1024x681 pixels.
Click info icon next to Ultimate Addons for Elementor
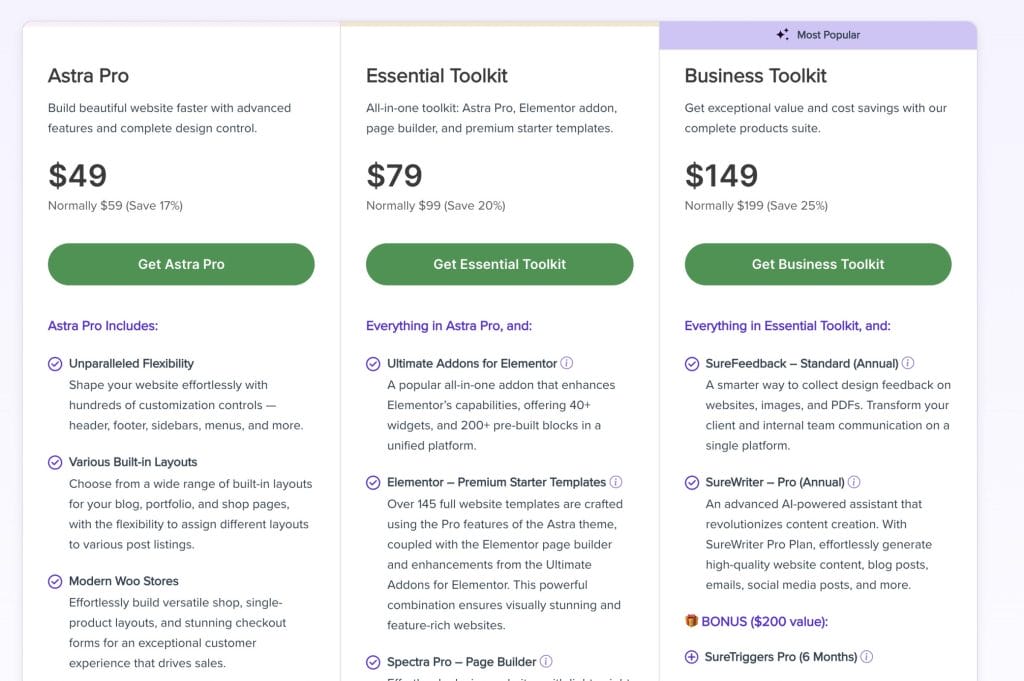click(567, 364)
